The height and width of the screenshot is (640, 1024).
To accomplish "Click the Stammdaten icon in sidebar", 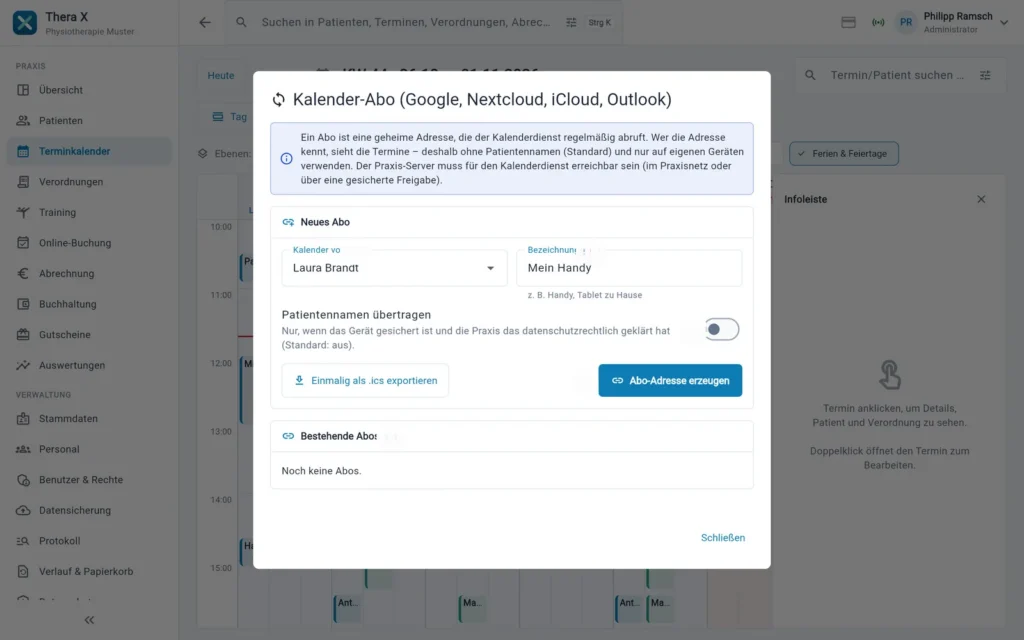I will 23,419.
